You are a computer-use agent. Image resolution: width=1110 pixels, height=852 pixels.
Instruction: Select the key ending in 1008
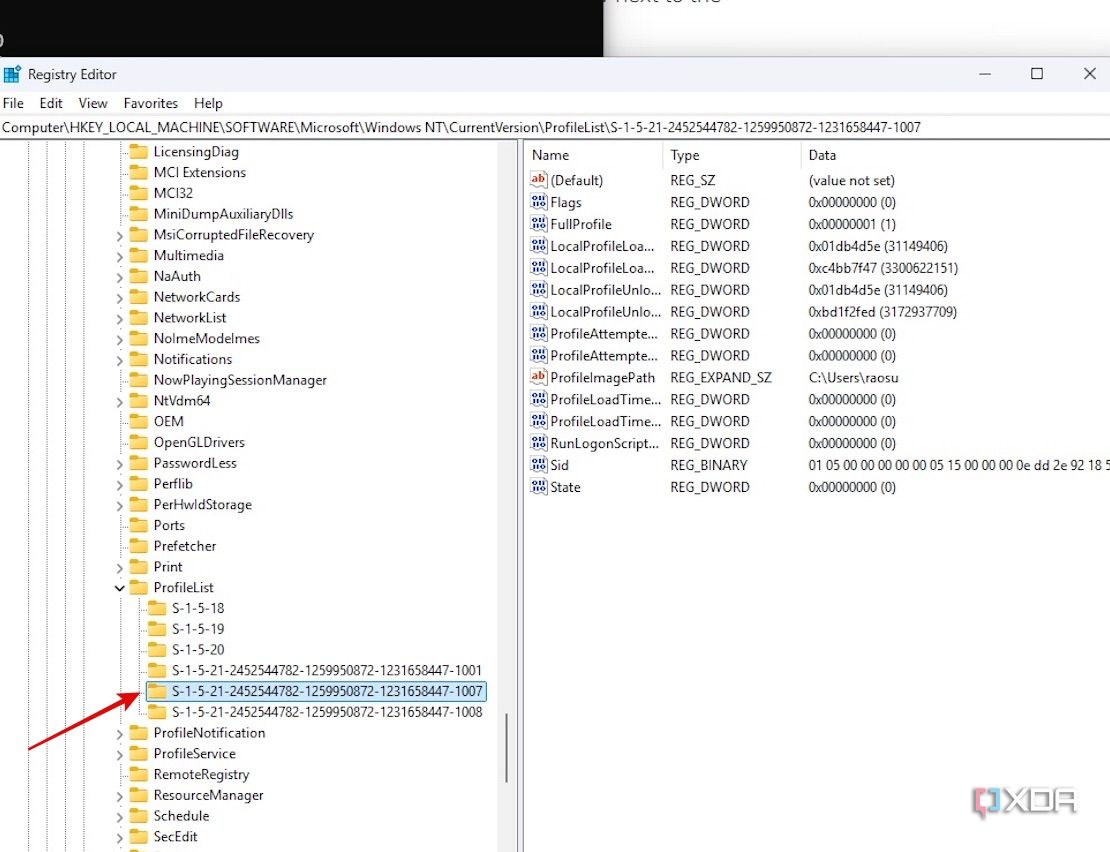pos(326,712)
